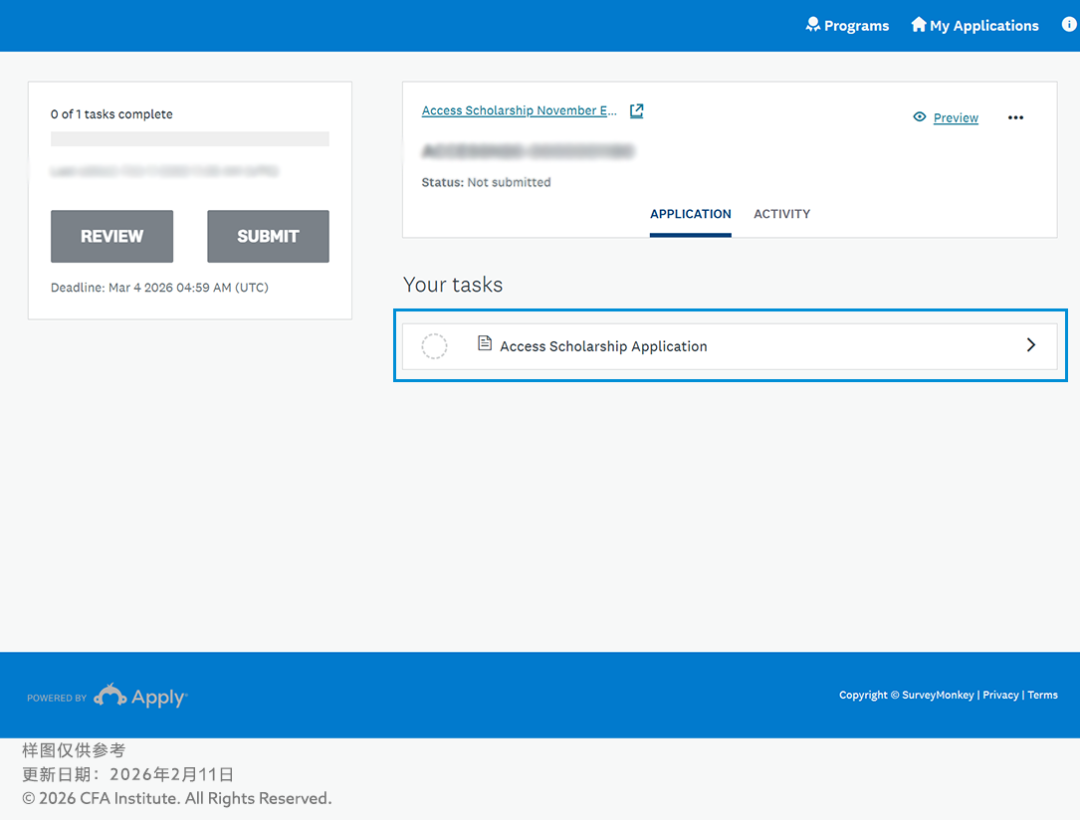Image resolution: width=1080 pixels, height=820 pixels.
Task: Click the external link icon beside program title
Action: (636, 111)
